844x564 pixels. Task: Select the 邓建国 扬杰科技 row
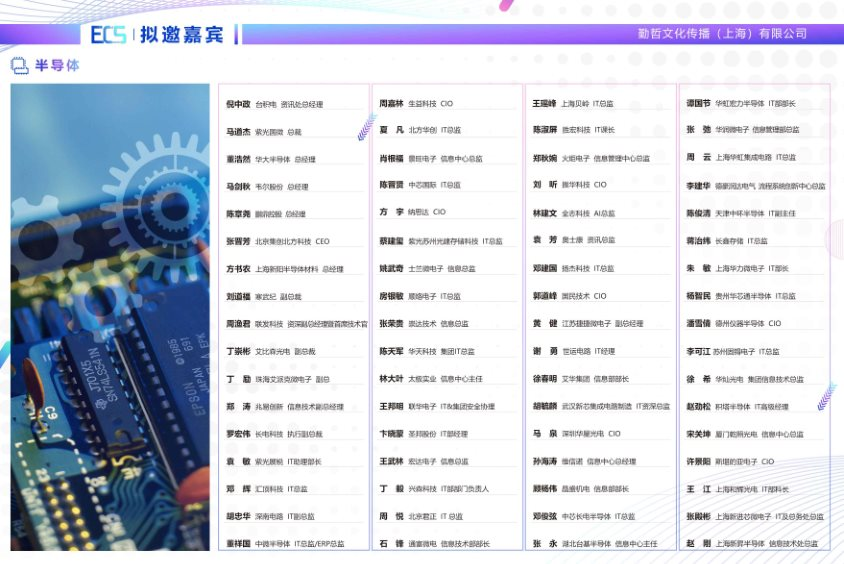tap(574, 269)
